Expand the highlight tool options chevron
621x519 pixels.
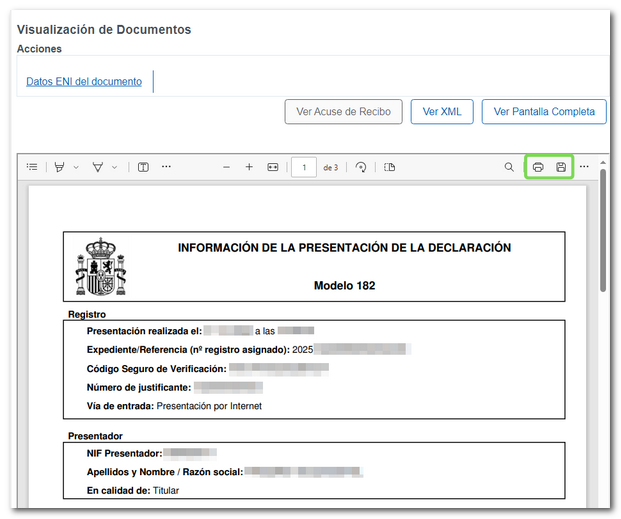[x=76, y=167]
